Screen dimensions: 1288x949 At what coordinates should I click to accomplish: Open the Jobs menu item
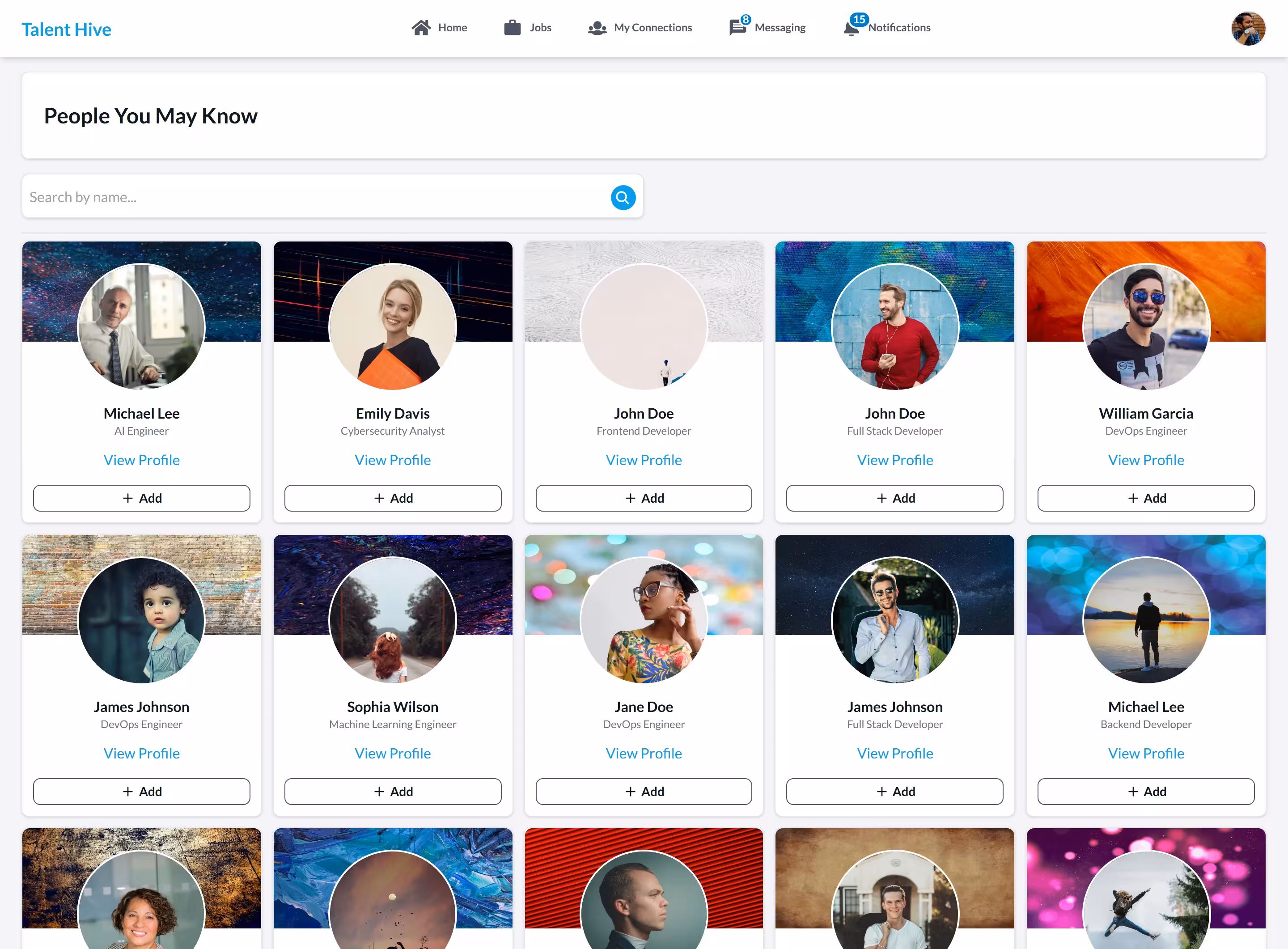pyautogui.click(x=527, y=28)
